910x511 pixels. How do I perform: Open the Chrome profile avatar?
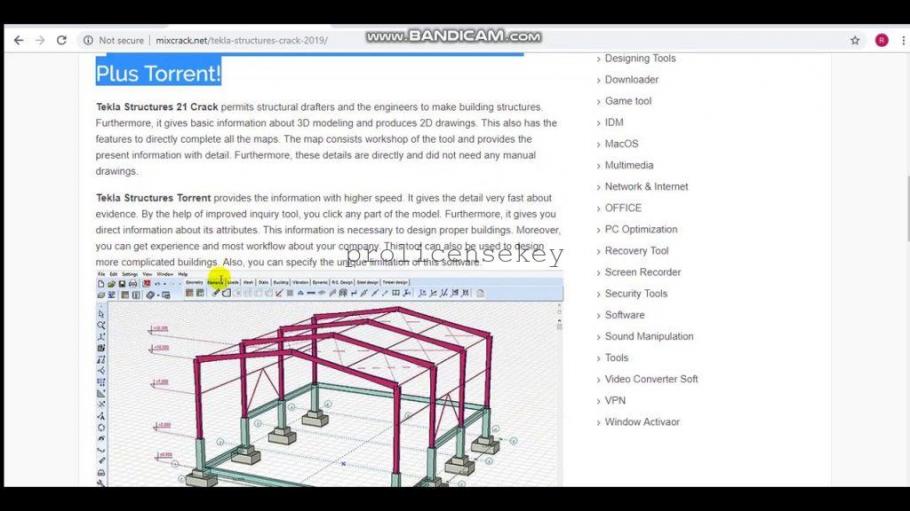click(x=882, y=40)
